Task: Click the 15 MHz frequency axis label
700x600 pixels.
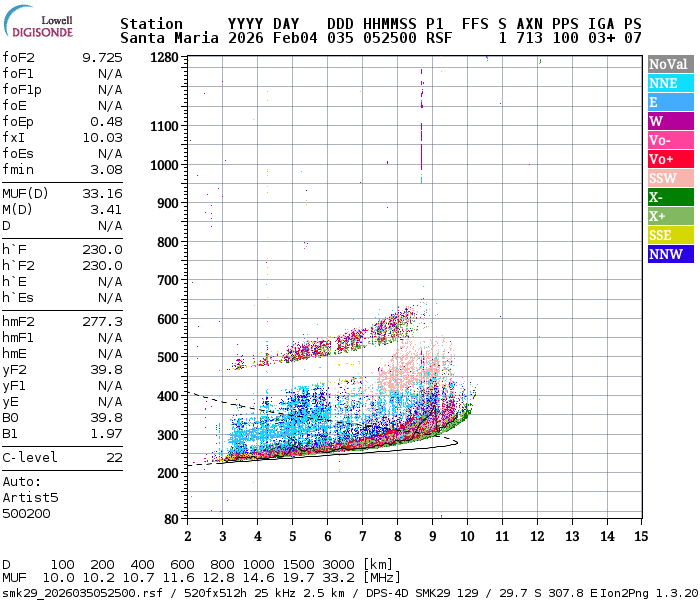Action: 640,538
